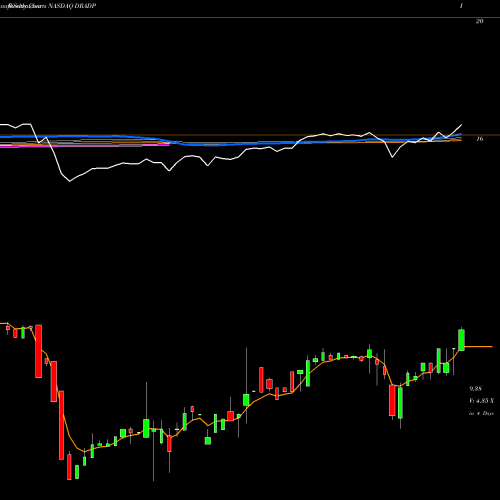Click the 20 price axis label

coord(479,21)
